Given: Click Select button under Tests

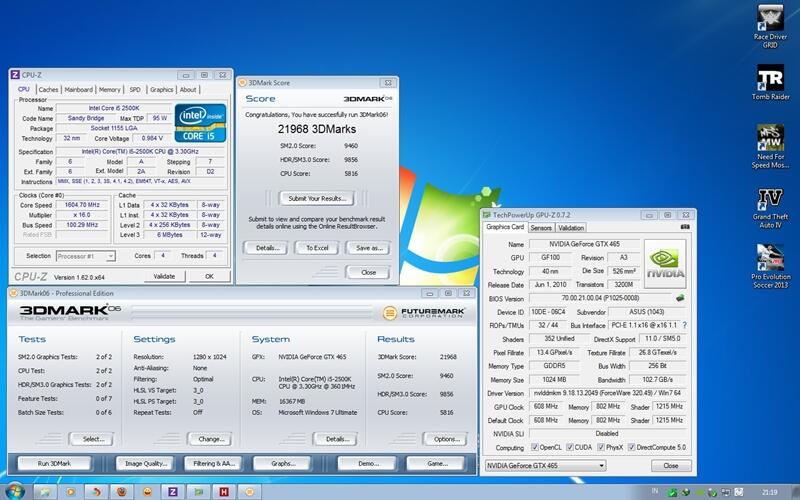Looking at the screenshot, I should point(92,439).
